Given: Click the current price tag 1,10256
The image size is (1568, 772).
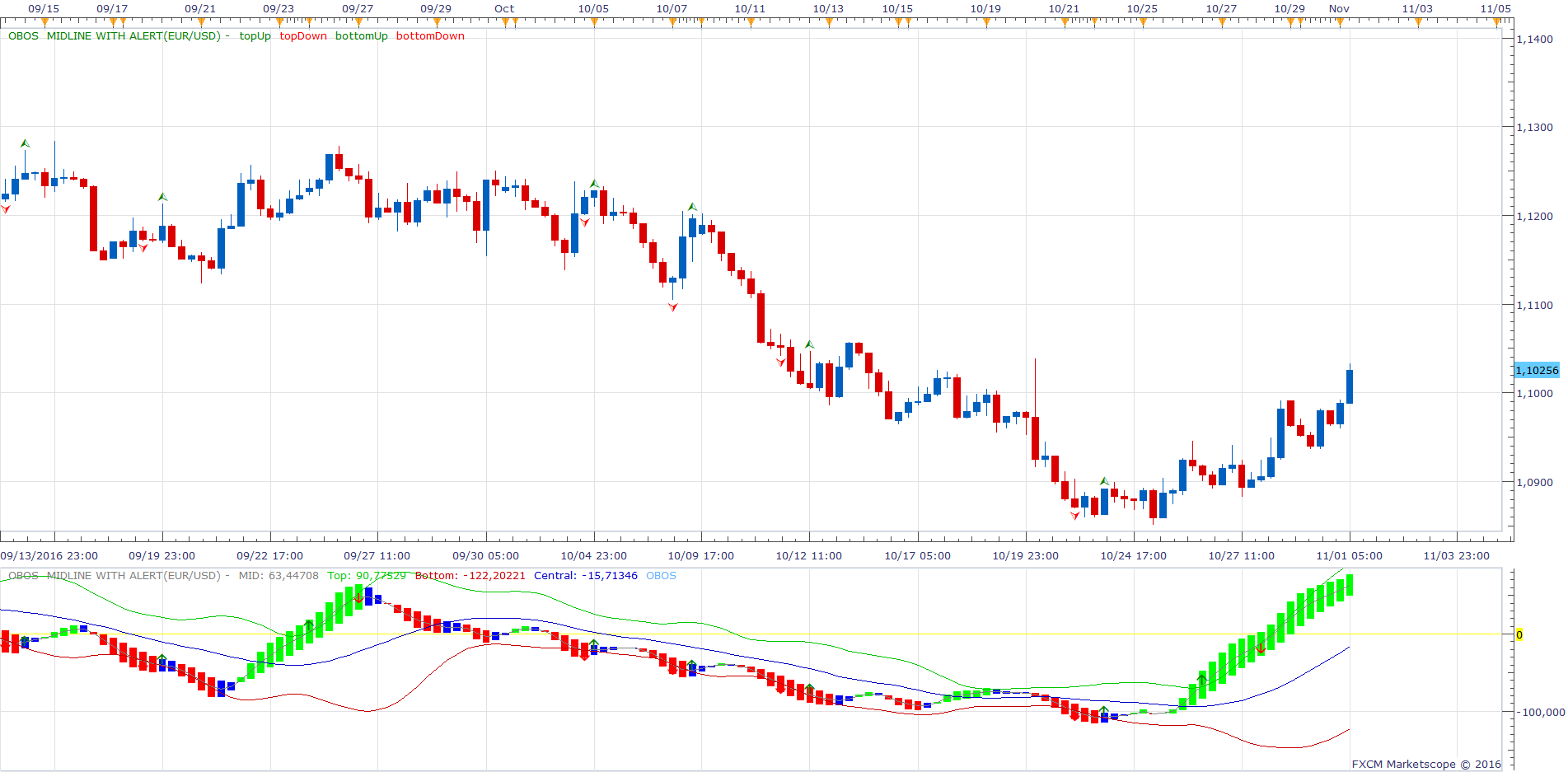Looking at the screenshot, I should pos(1537,371).
